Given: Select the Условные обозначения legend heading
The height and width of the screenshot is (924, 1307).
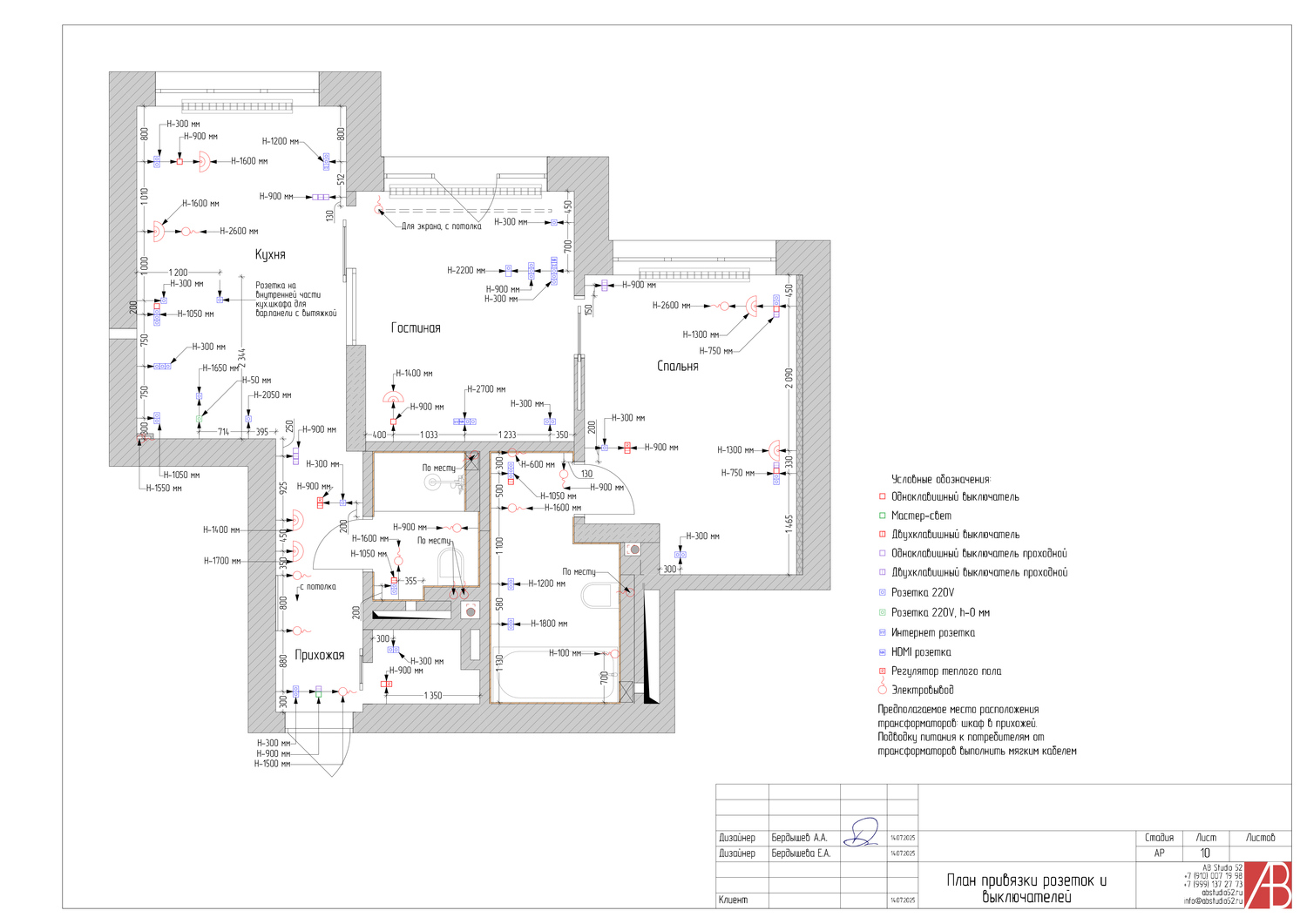Looking at the screenshot, I should coord(941,479).
